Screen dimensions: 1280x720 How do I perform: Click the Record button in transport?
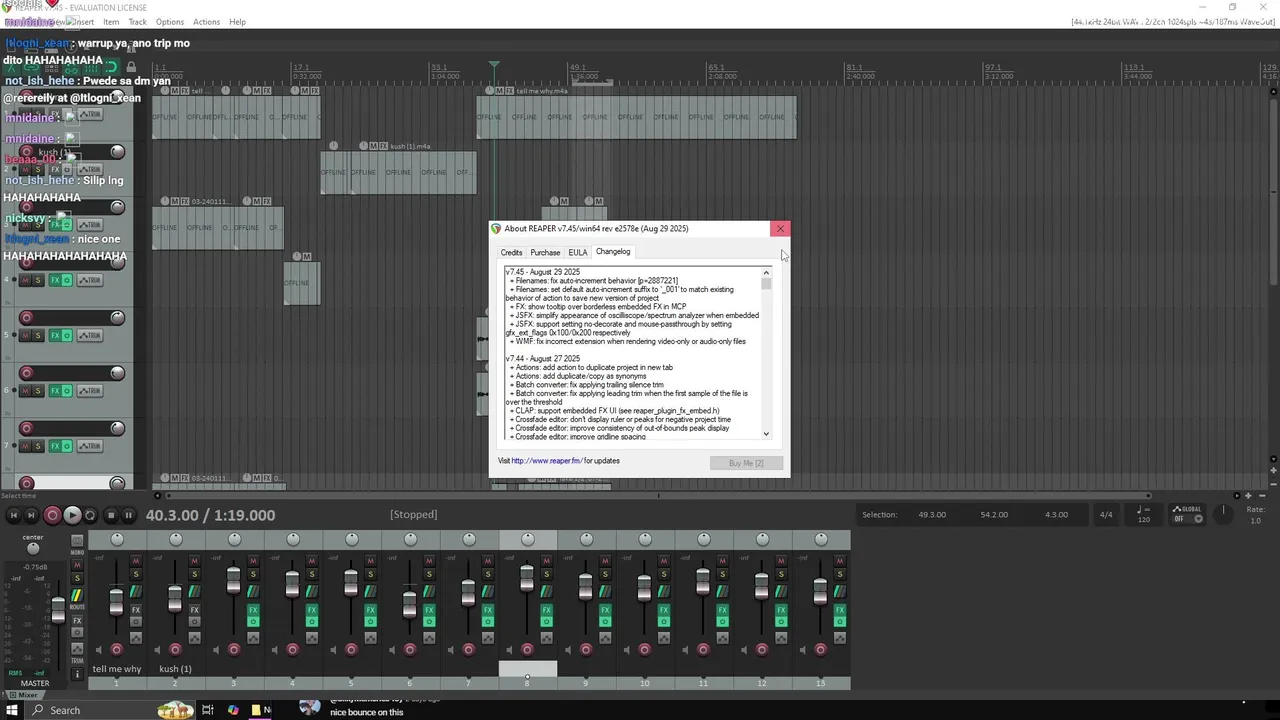point(53,515)
